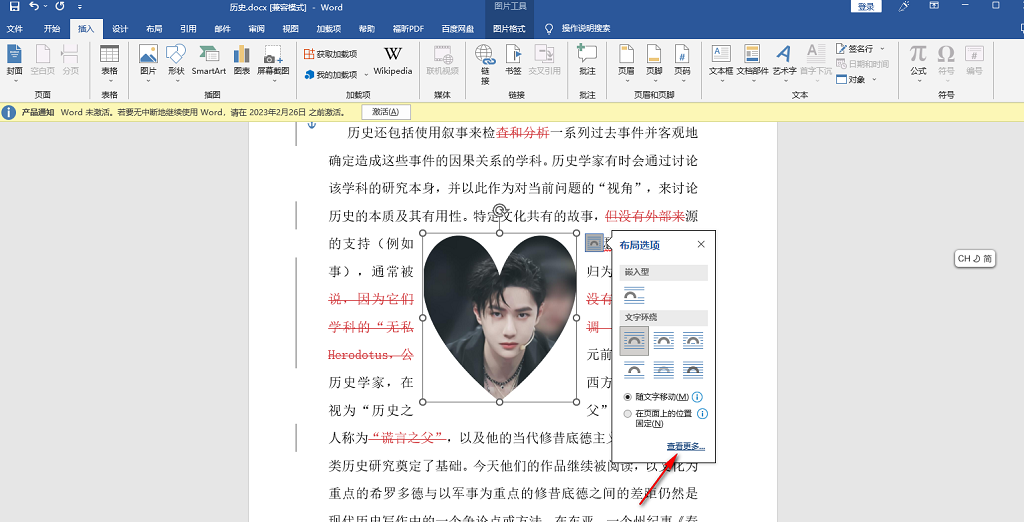Viewport: 1024px width, 522px height.
Task: Insert SmartArt graphic
Action: pos(209,60)
